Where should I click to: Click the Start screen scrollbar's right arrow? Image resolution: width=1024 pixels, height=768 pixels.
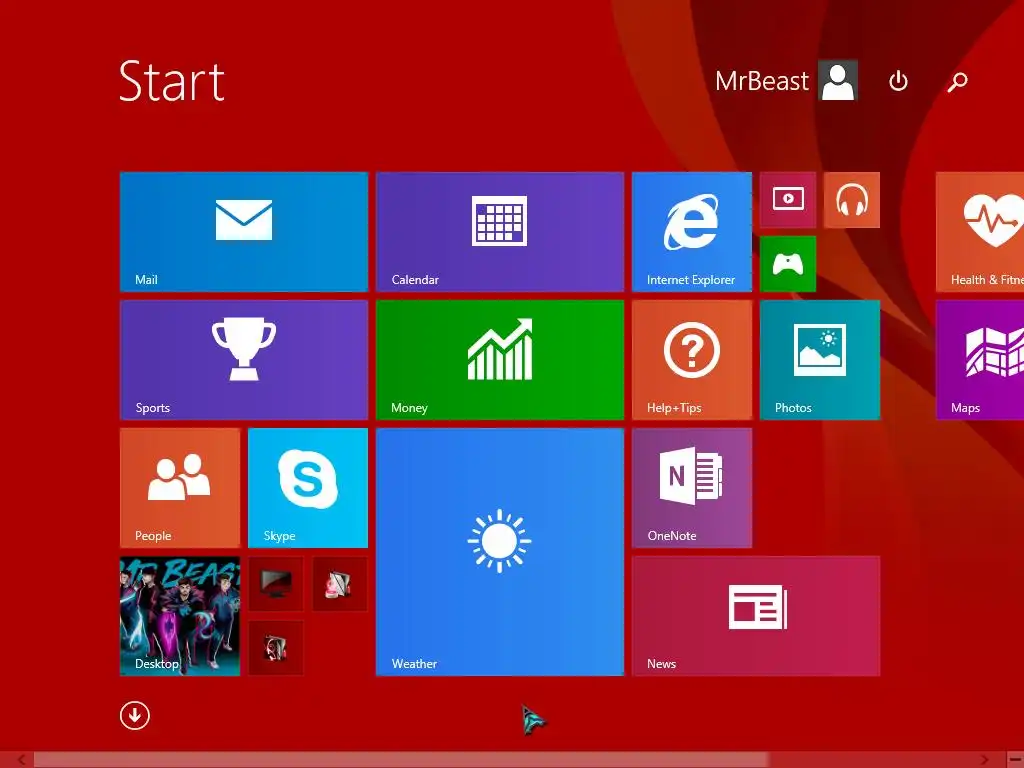click(x=985, y=760)
